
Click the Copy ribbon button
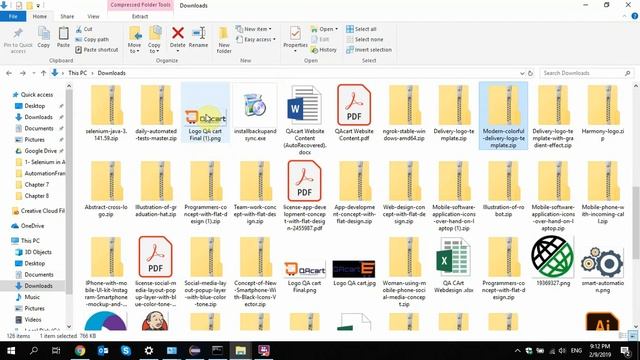tap(44, 38)
